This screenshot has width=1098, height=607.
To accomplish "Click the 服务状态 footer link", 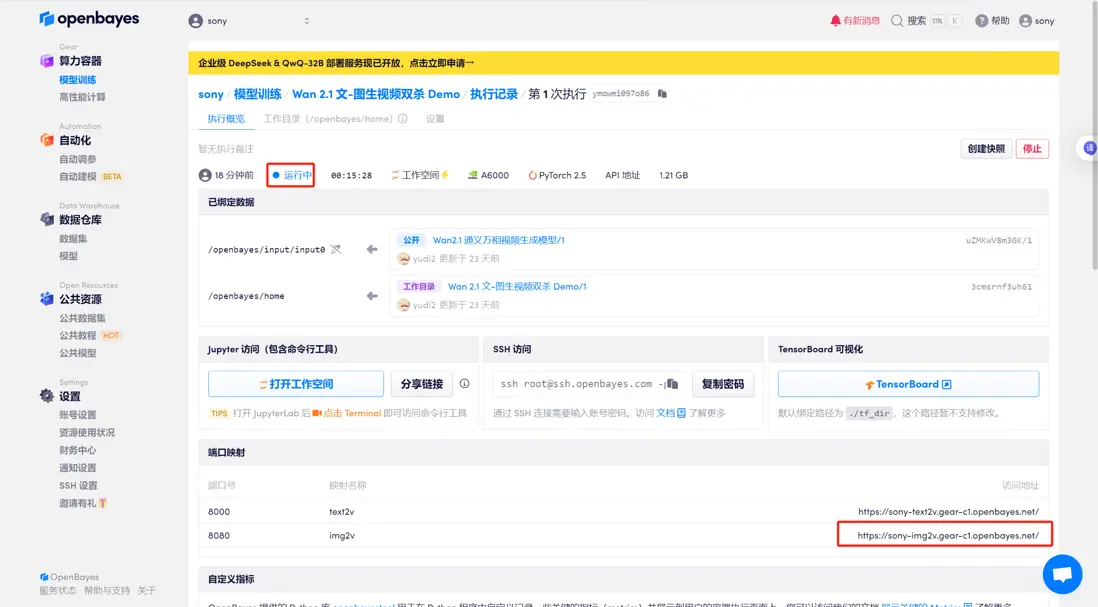I will 57,591.
